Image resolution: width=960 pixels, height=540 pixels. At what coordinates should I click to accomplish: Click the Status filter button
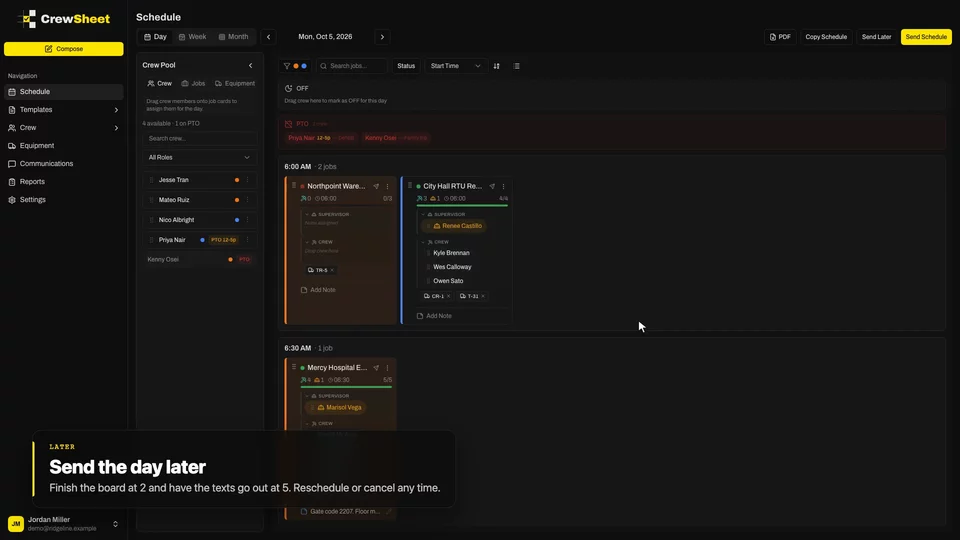click(406, 66)
